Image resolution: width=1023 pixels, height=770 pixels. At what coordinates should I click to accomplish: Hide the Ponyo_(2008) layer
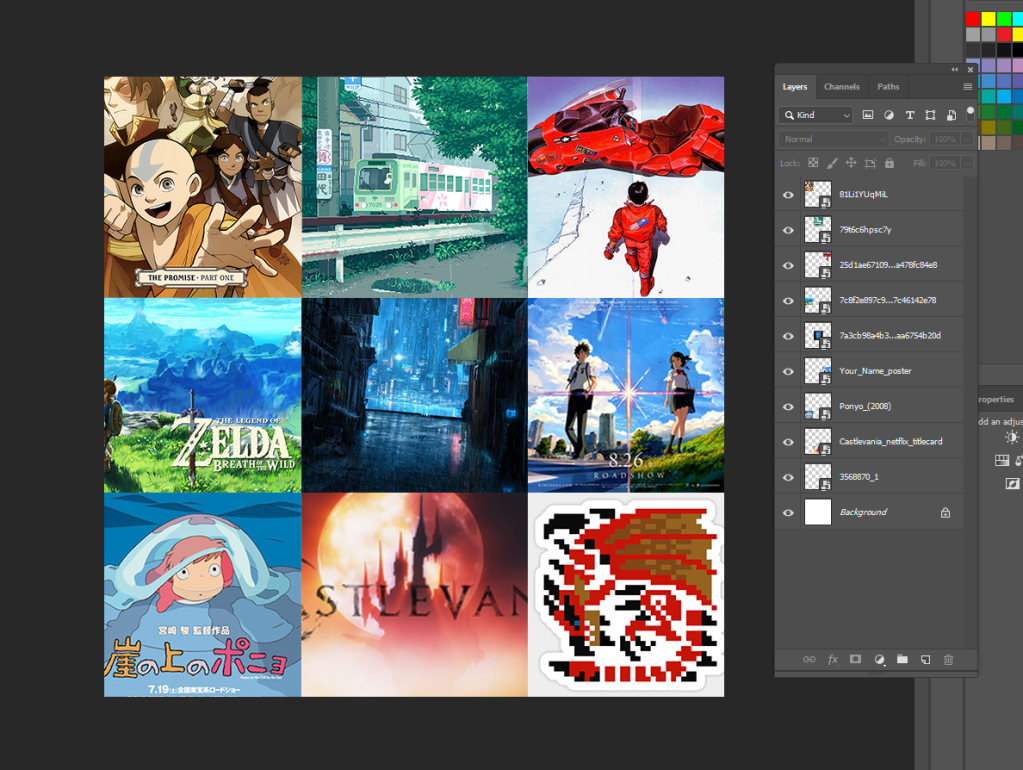pos(788,407)
